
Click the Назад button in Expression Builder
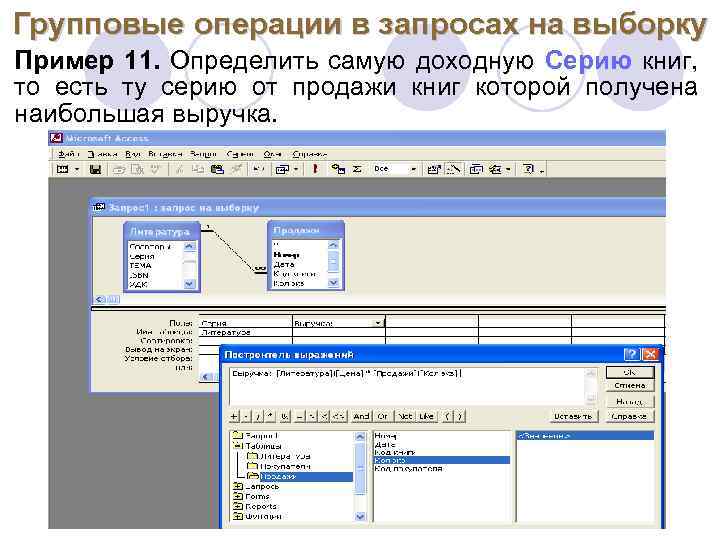pyautogui.click(x=630, y=402)
